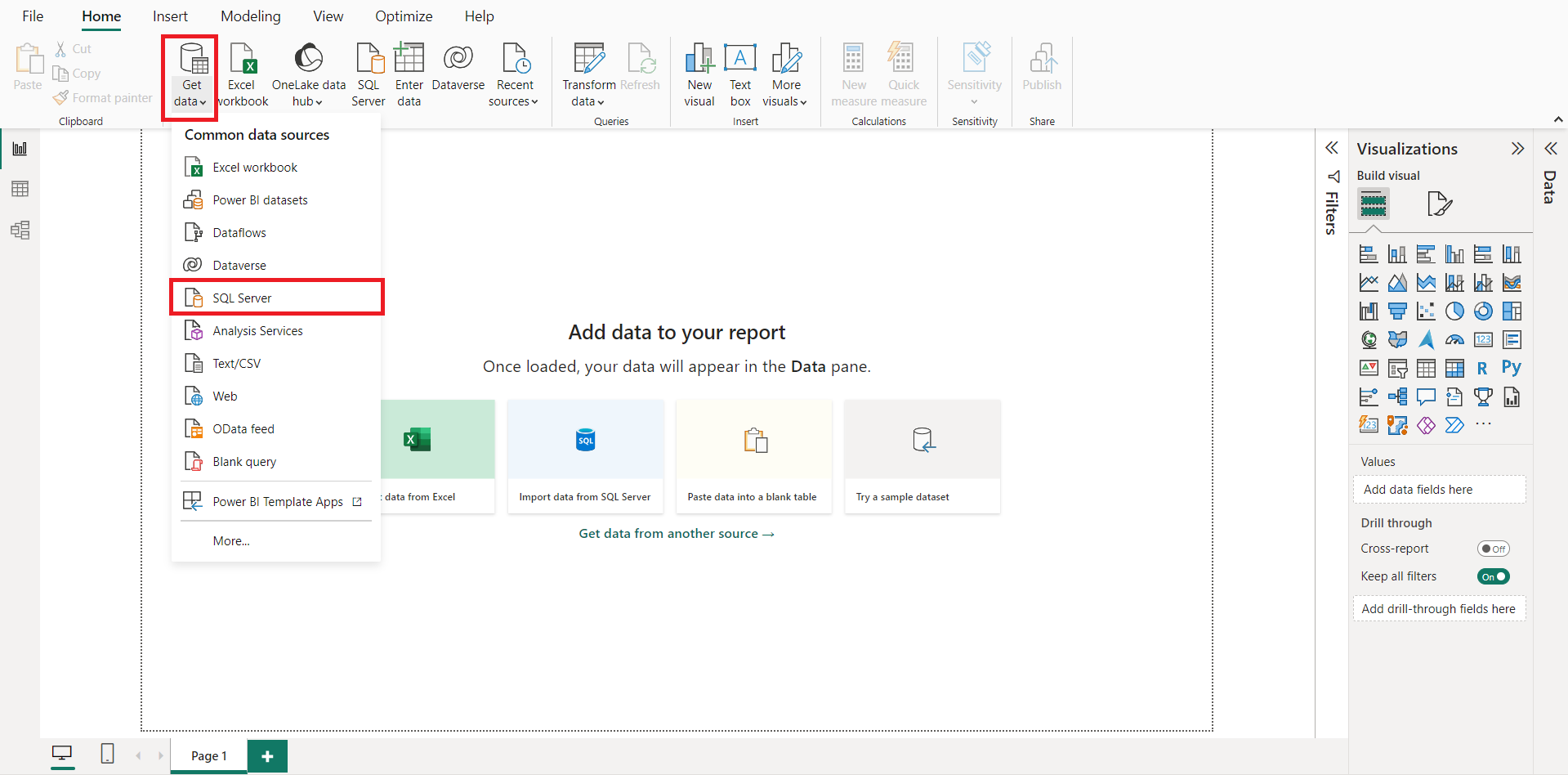Switch to the Insert ribbon tab
The image size is (1568, 775).
pyautogui.click(x=170, y=16)
